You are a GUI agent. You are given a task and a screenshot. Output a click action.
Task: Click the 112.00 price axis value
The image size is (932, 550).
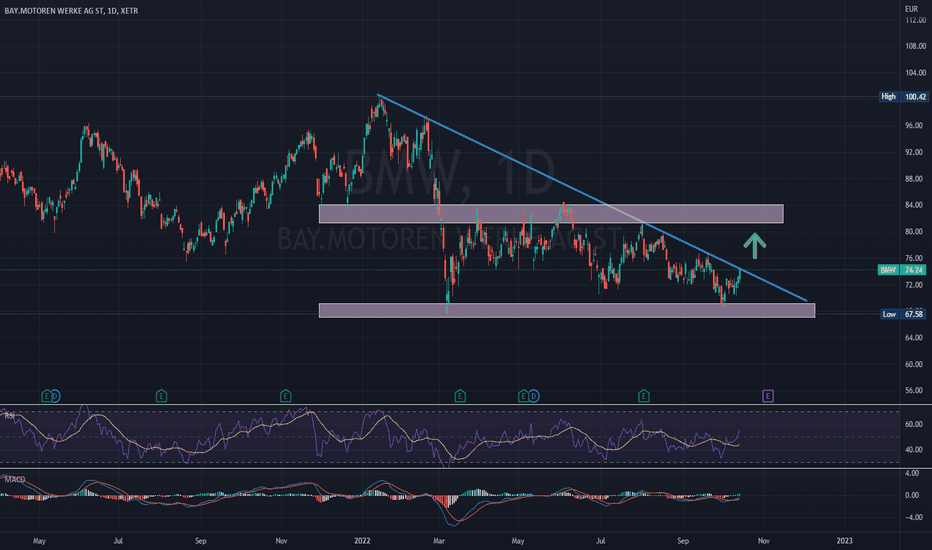coord(915,20)
